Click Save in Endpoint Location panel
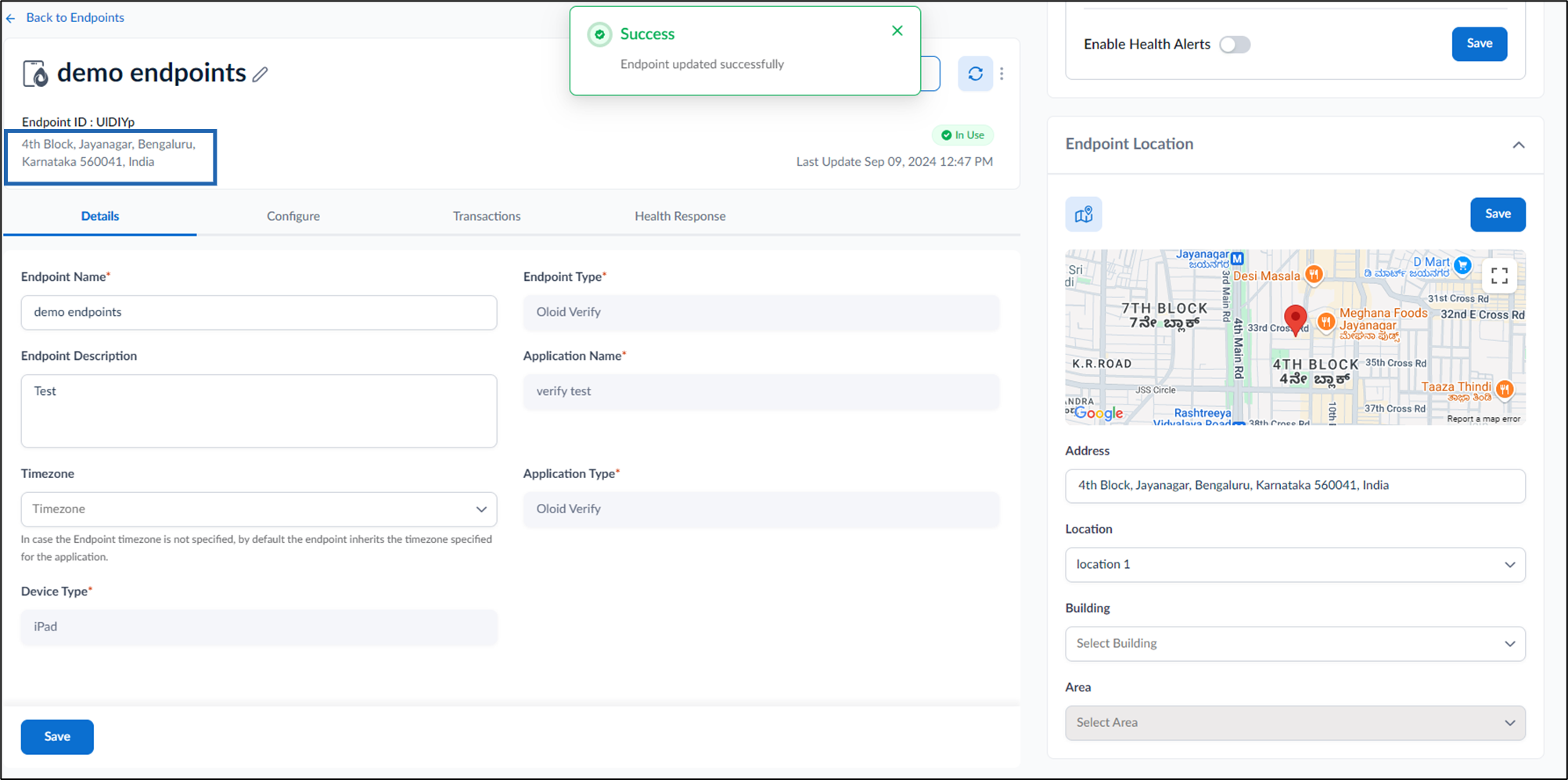 click(x=1498, y=214)
